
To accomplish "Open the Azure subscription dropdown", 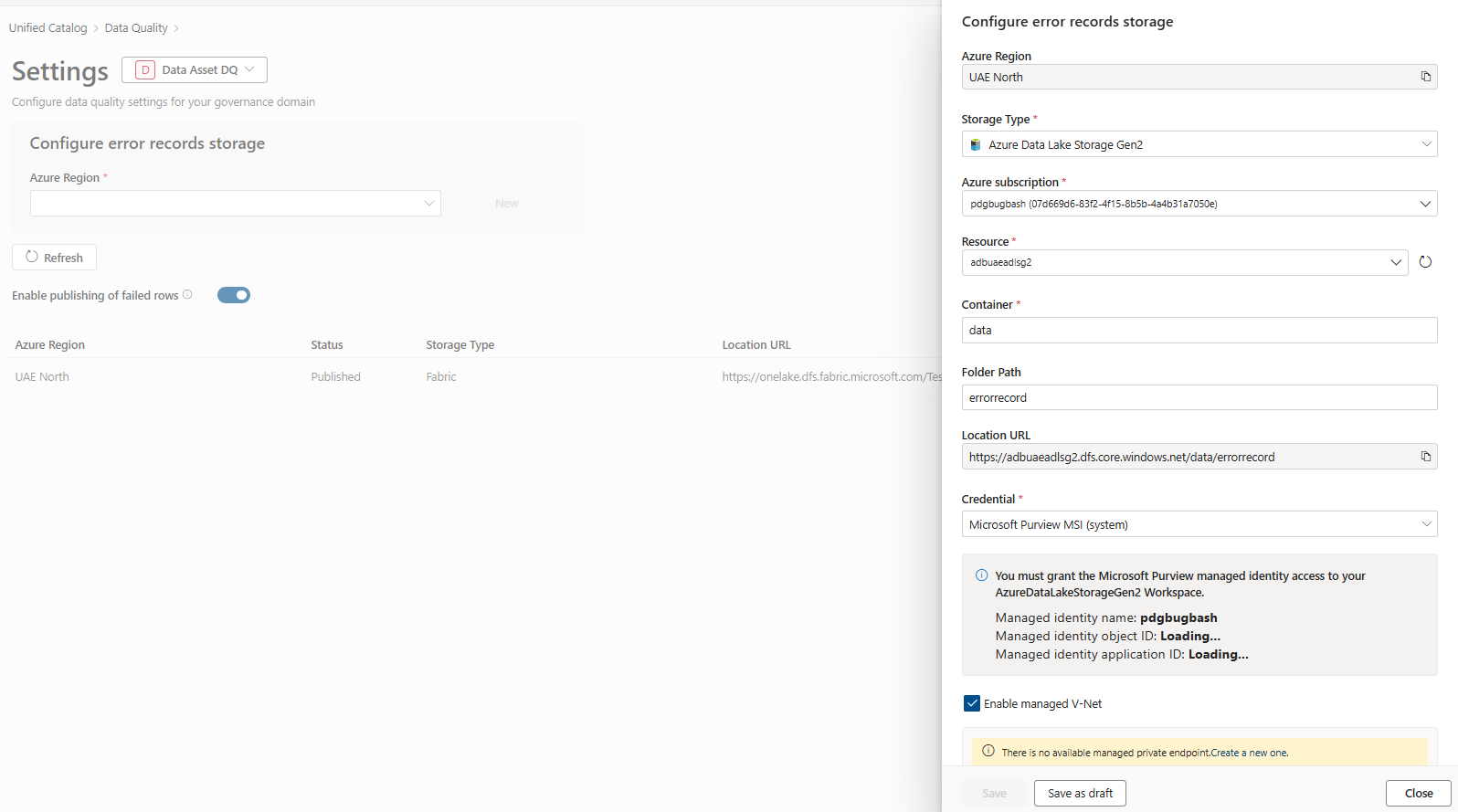I will point(1199,204).
